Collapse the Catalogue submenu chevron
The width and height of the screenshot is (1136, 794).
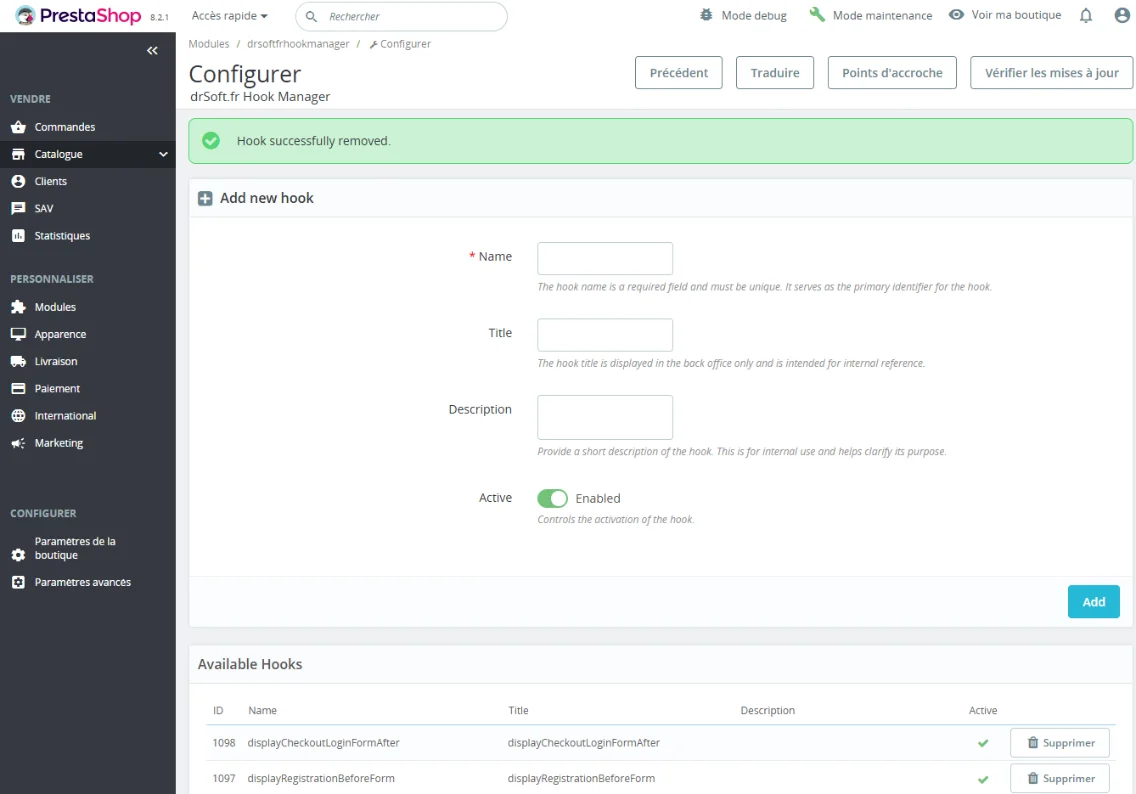[x=162, y=154]
